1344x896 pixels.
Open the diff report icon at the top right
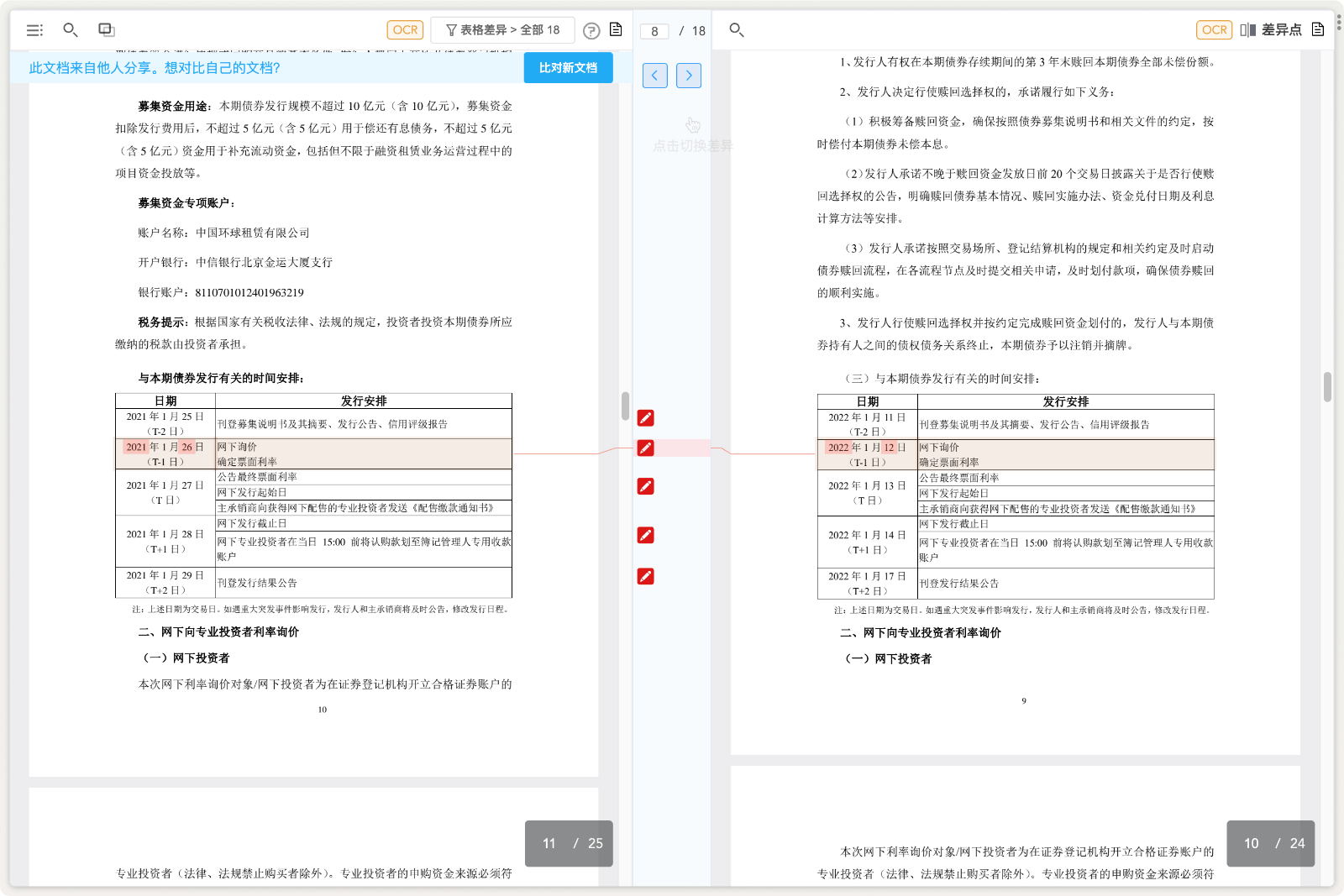click(1317, 28)
